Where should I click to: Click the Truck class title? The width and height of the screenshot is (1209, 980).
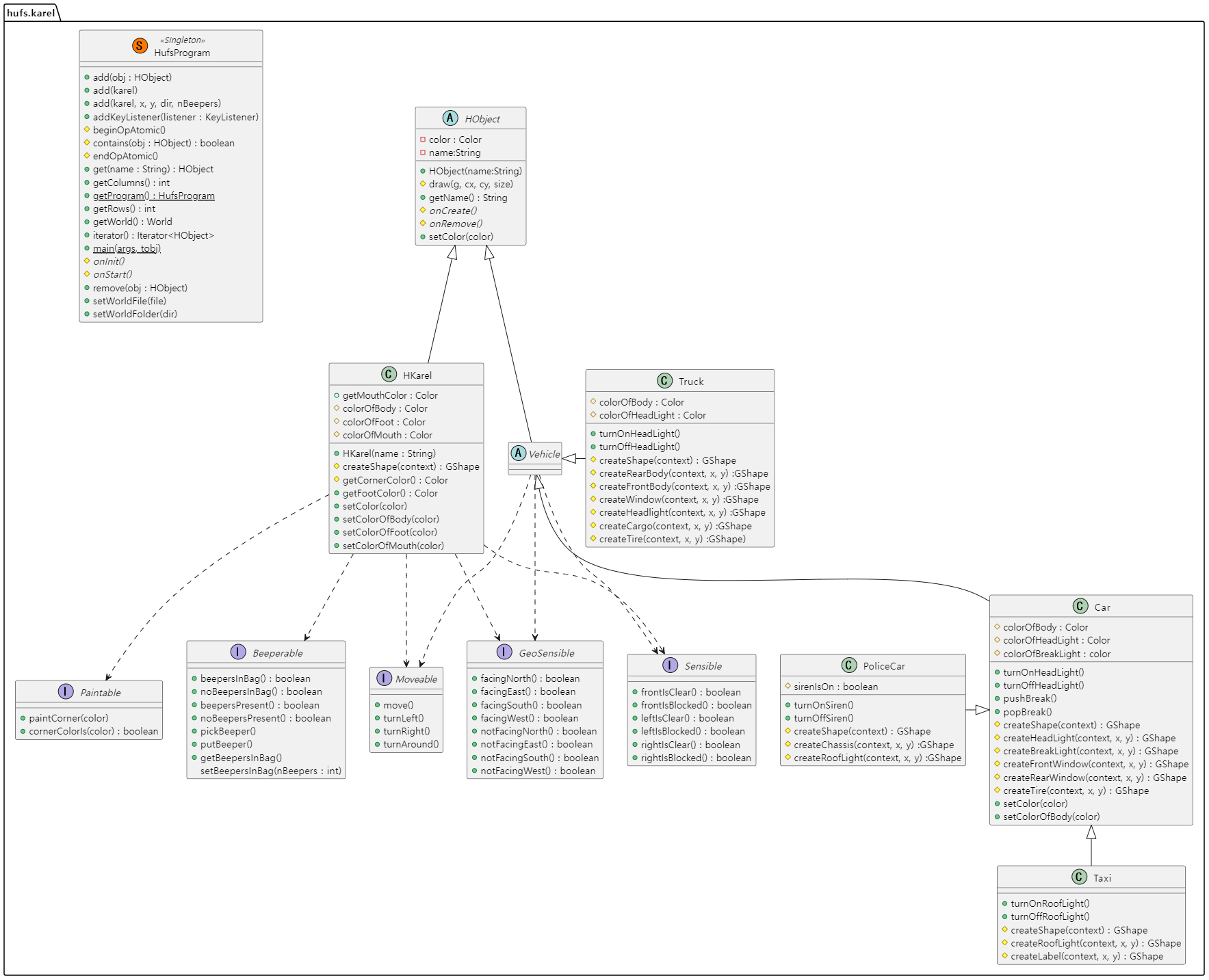pos(691,382)
